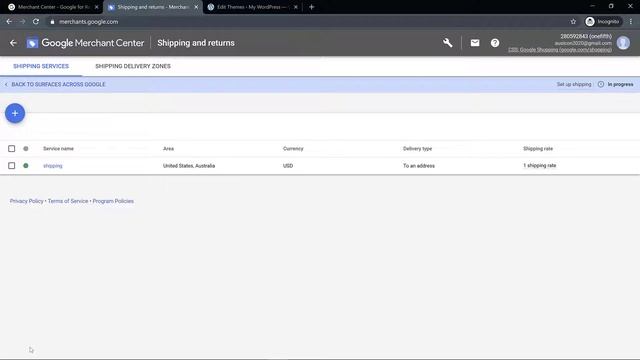The image size is (640, 360).
Task: Click the Google Shopping account link
Action: point(560,50)
